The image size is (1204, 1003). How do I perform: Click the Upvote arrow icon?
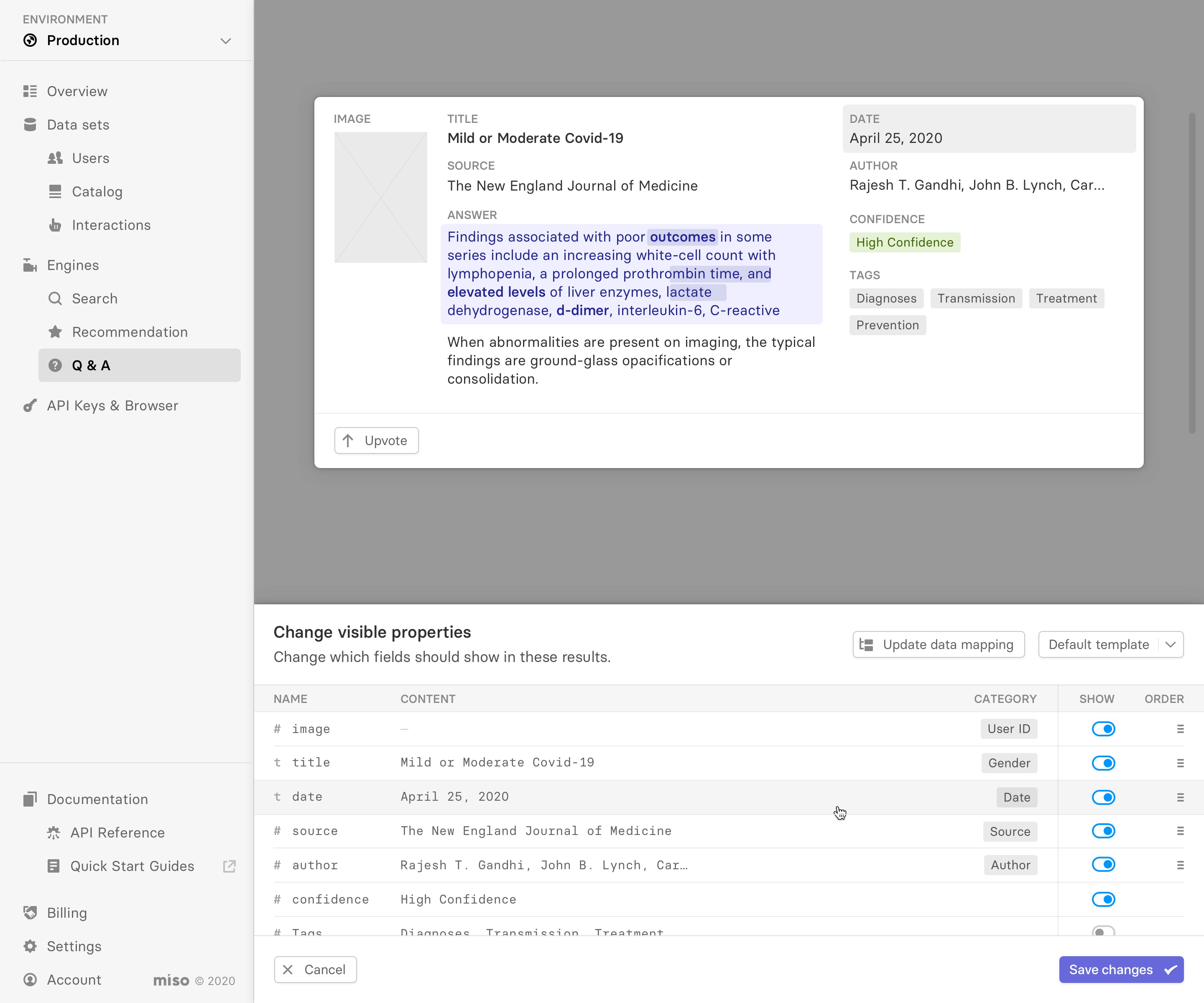348,440
